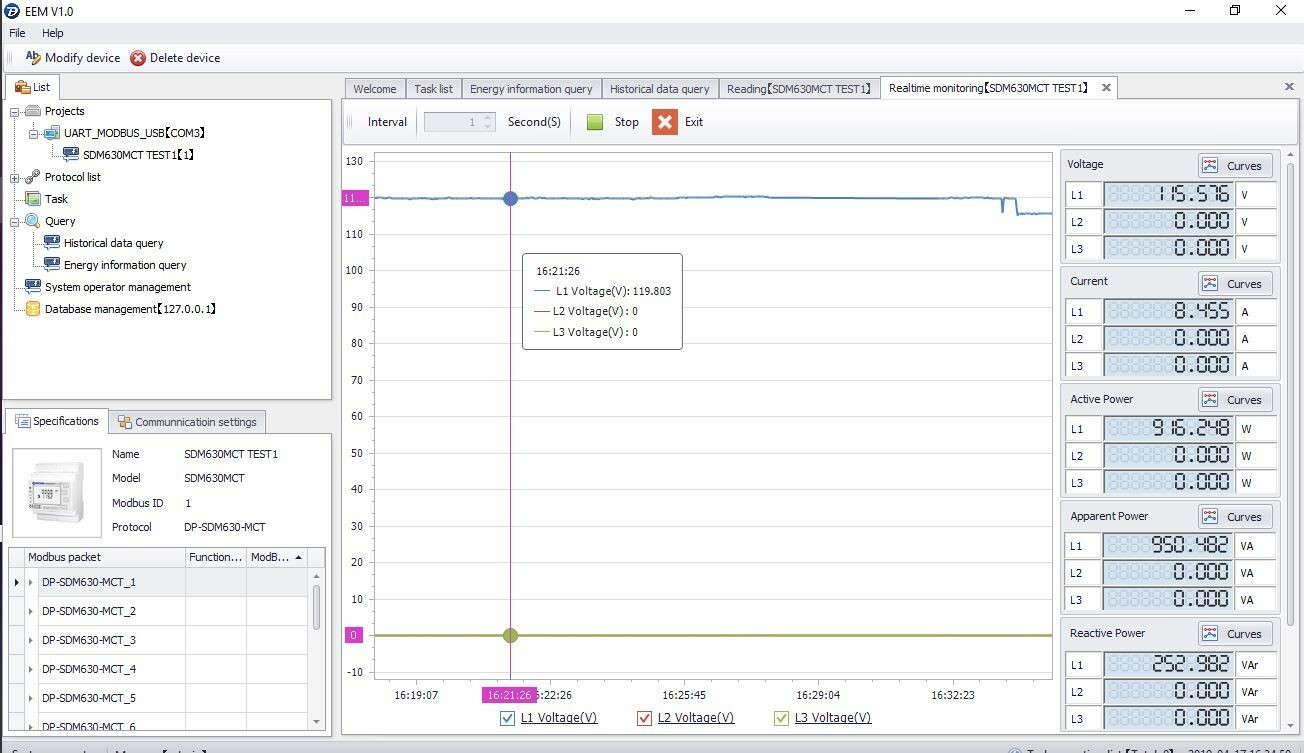Expand the Protocol list node
1304x753 pixels.
tap(15, 177)
